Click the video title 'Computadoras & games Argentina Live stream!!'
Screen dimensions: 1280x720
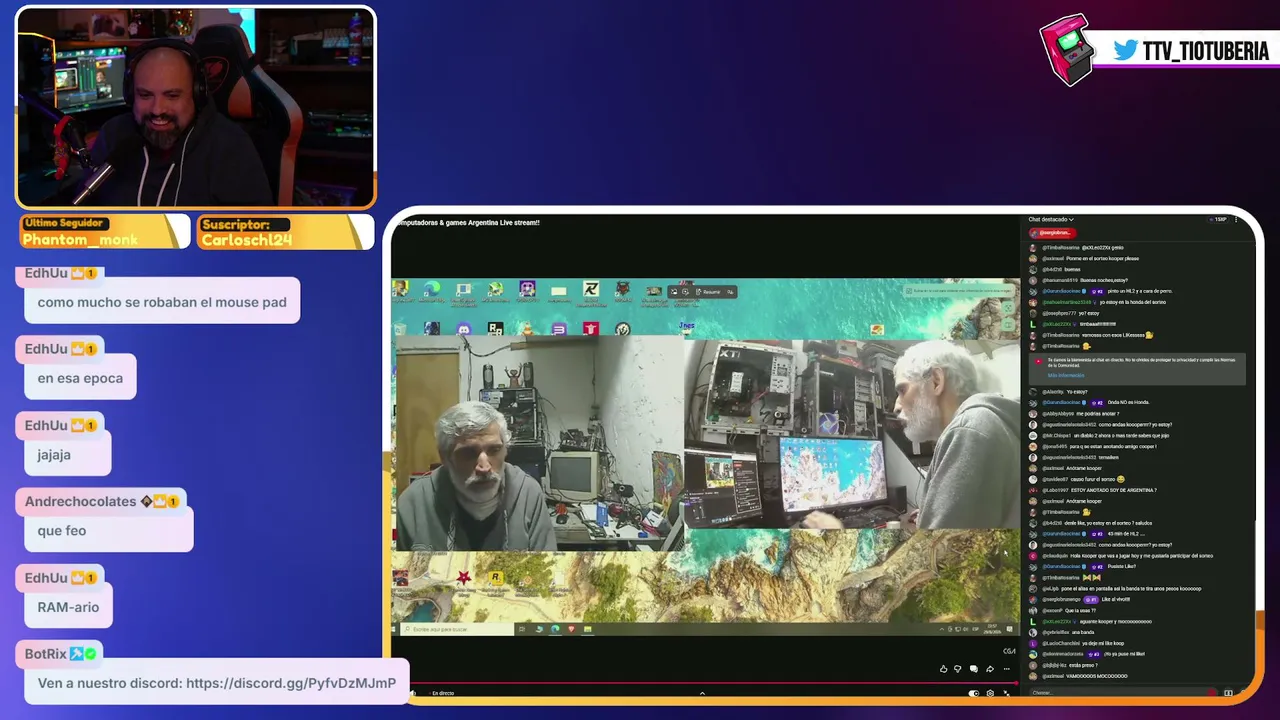[x=466, y=223]
